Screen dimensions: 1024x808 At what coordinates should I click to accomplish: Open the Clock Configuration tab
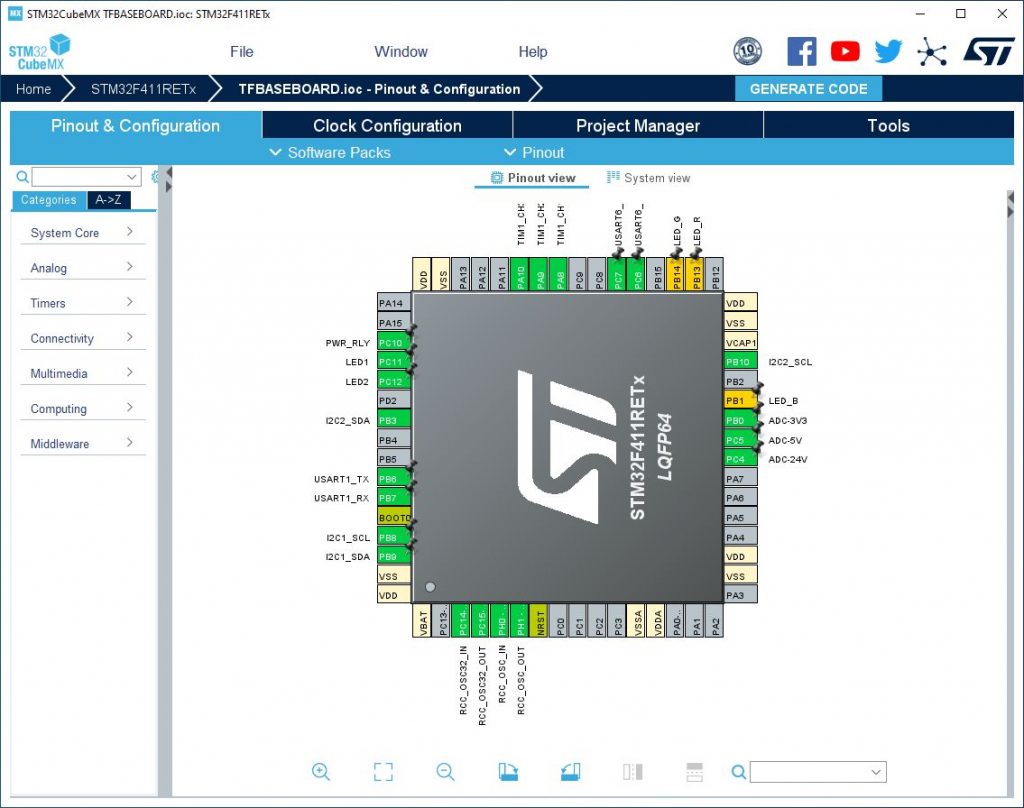[387, 126]
